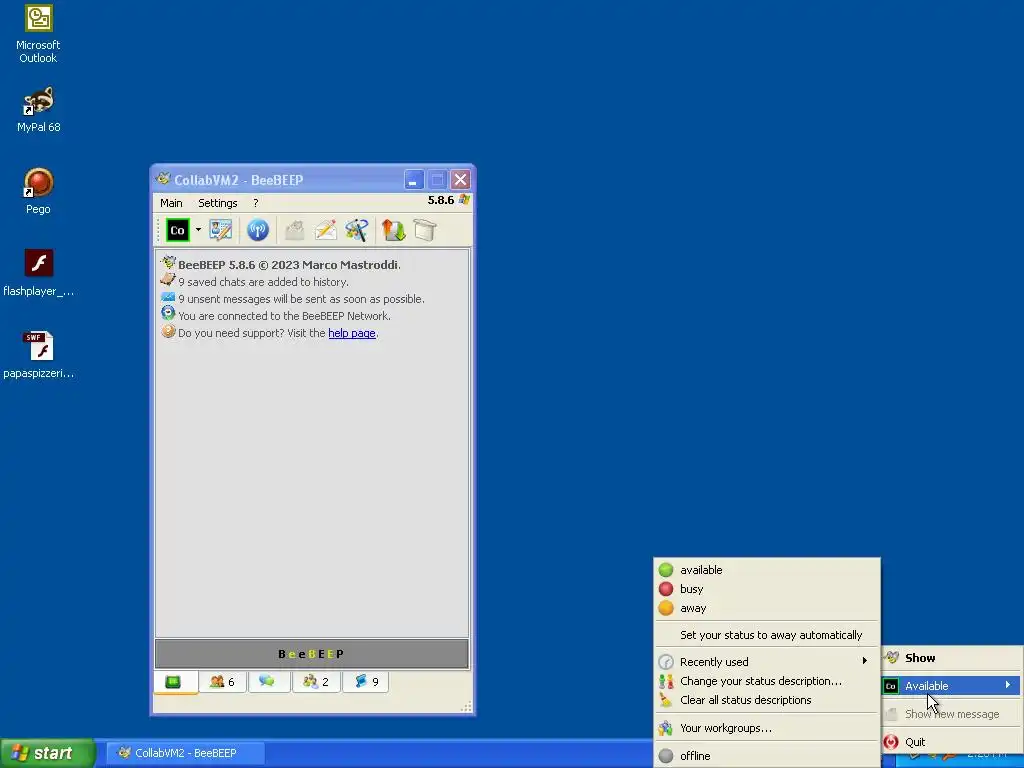The image size is (1024, 768).
Task: Select the papaspizzeria SWF file icon
Action: [x=39, y=355]
